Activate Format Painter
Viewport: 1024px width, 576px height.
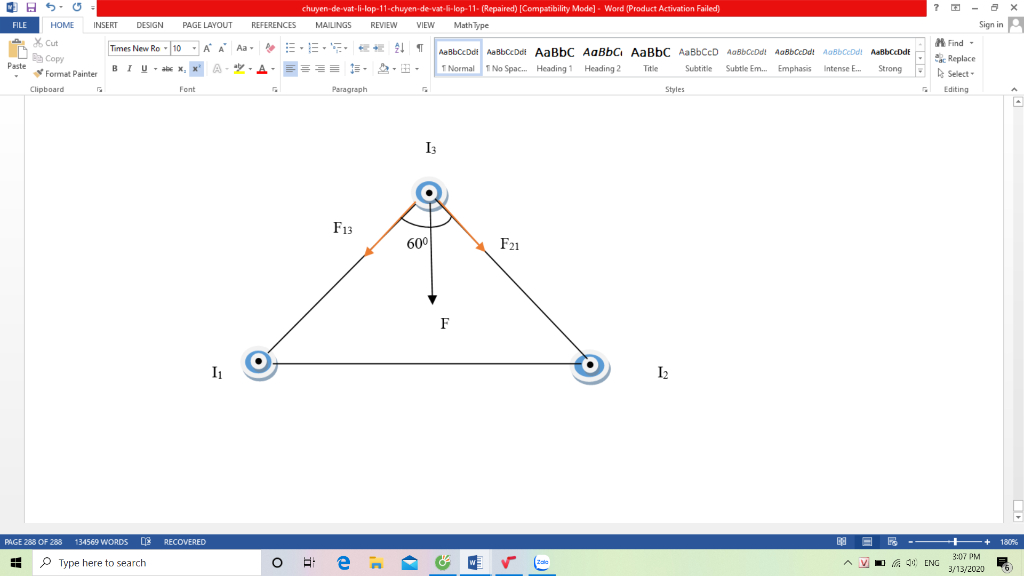coord(65,74)
